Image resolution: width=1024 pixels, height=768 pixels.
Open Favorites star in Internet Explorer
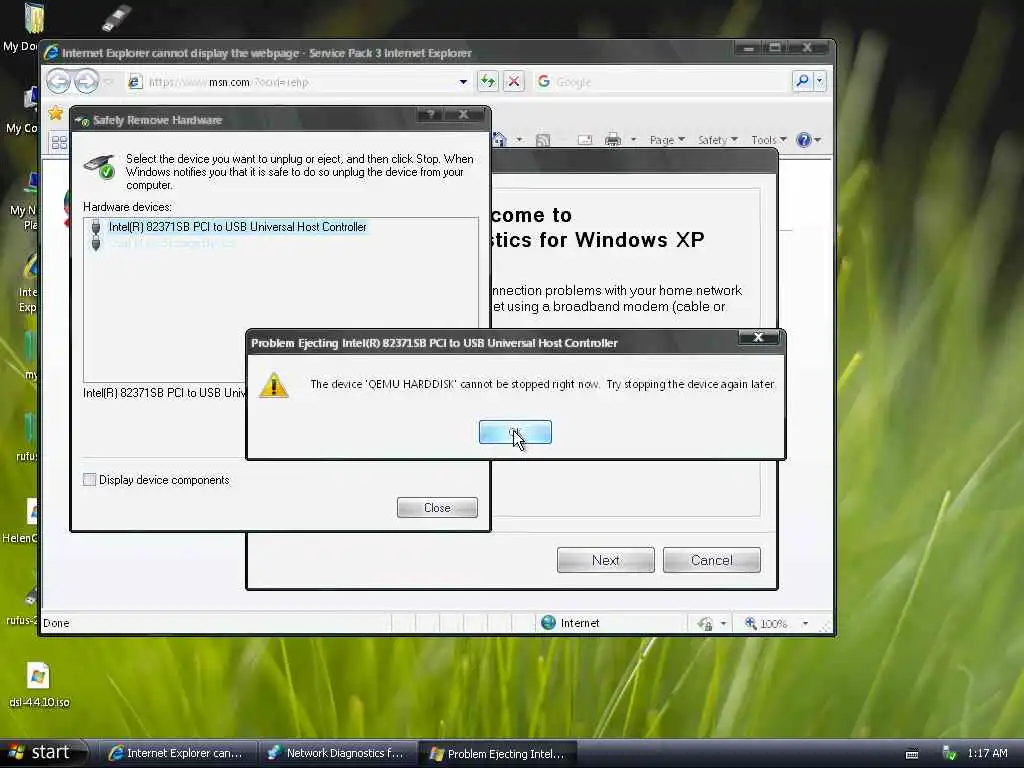pyautogui.click(x=56, y=113)
